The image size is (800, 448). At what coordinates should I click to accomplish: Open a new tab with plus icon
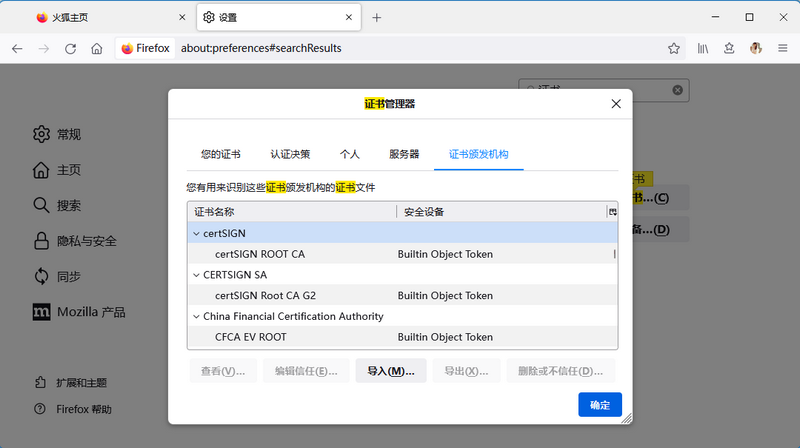(377, 17)
